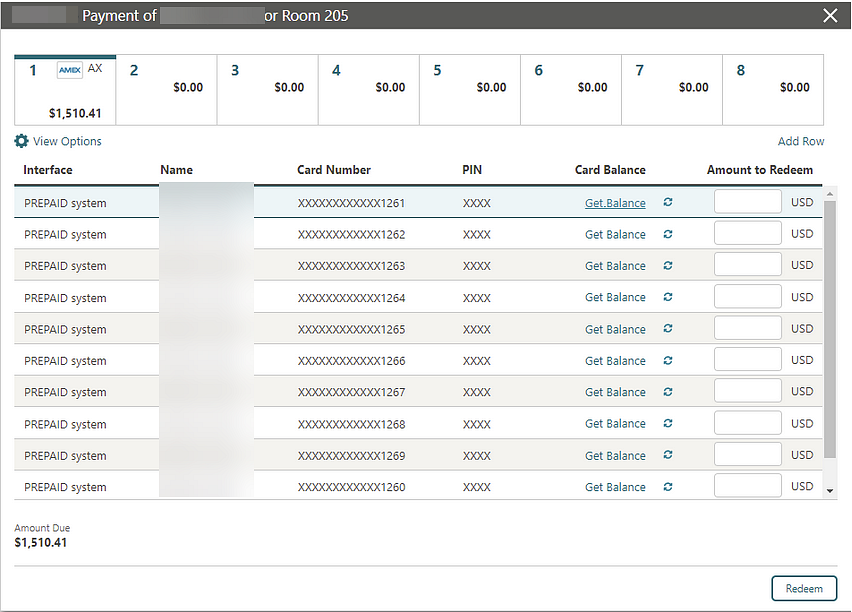Click the View Options gear icon
This screenshot has height=612, width=852.
[21, 141]
